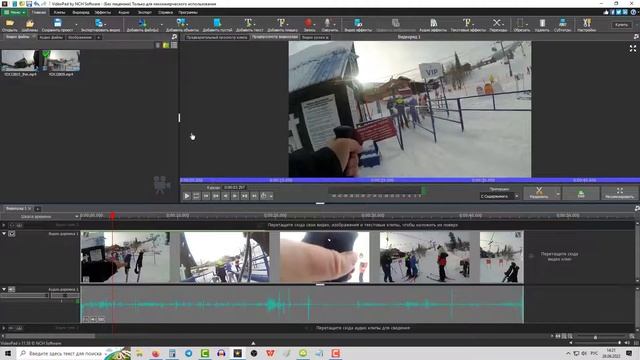Click the Add objects icon
The height and width of the screenshot is (360, 640).
(x=180, y=23)
